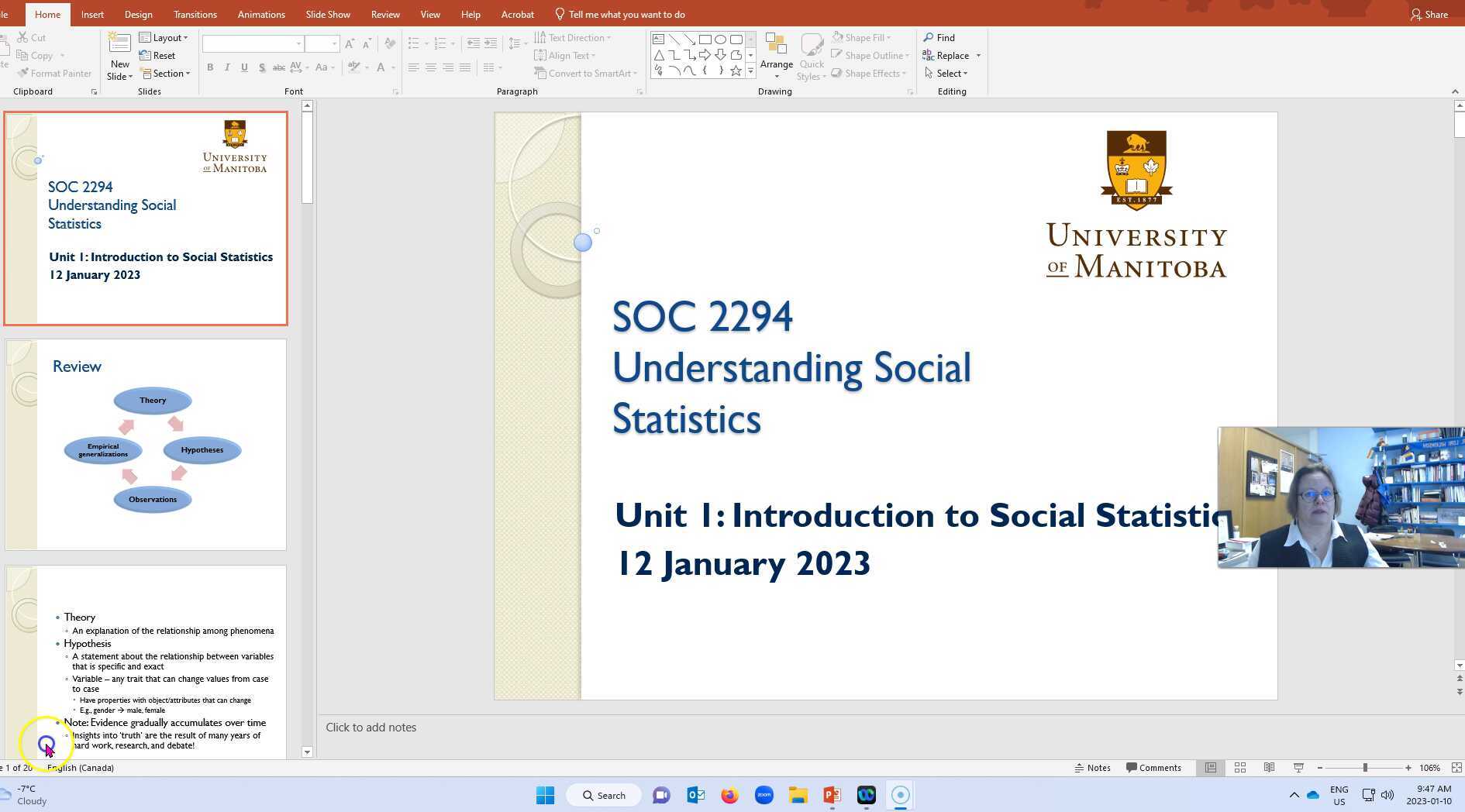Expand the Layout options dropdown
The image size is (1465, 812).
[x=164, y=36]
